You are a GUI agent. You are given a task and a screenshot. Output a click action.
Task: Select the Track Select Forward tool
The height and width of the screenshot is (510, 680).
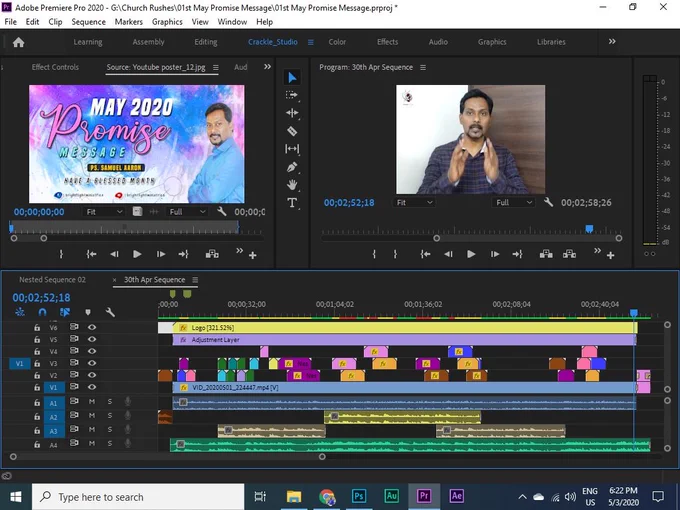(292, 95)
